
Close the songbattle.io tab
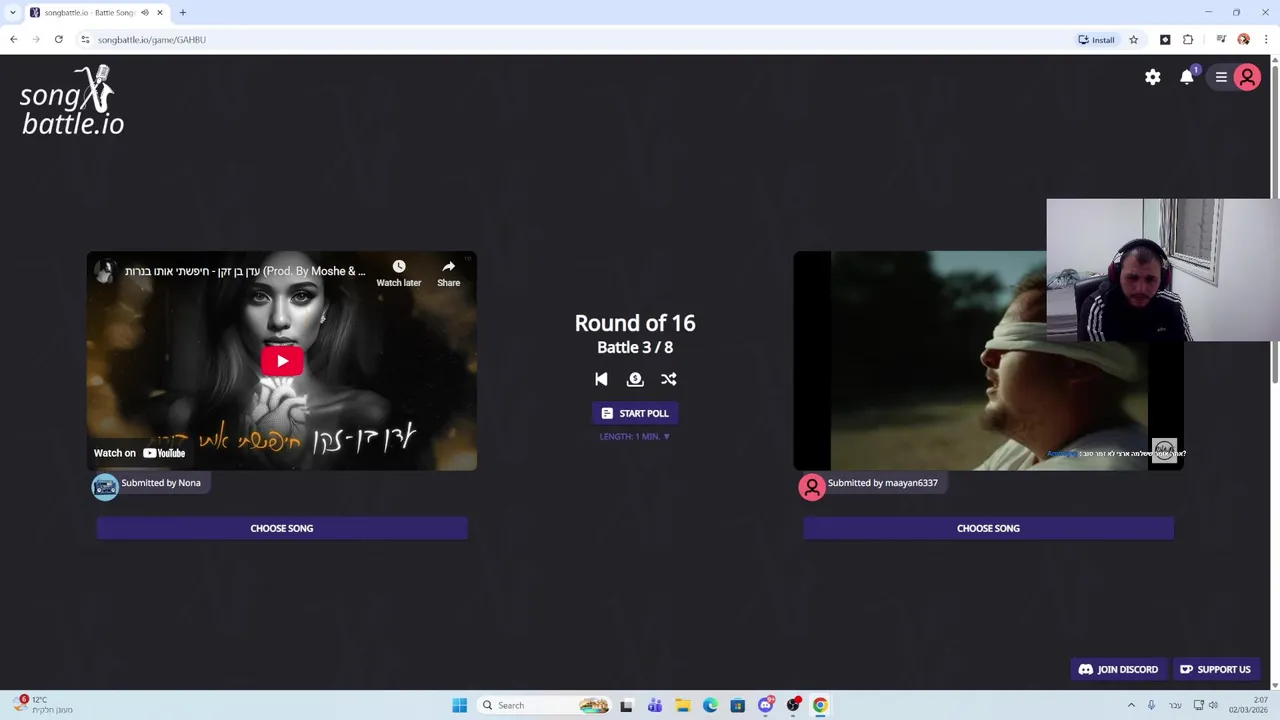(x=160, y=12)
